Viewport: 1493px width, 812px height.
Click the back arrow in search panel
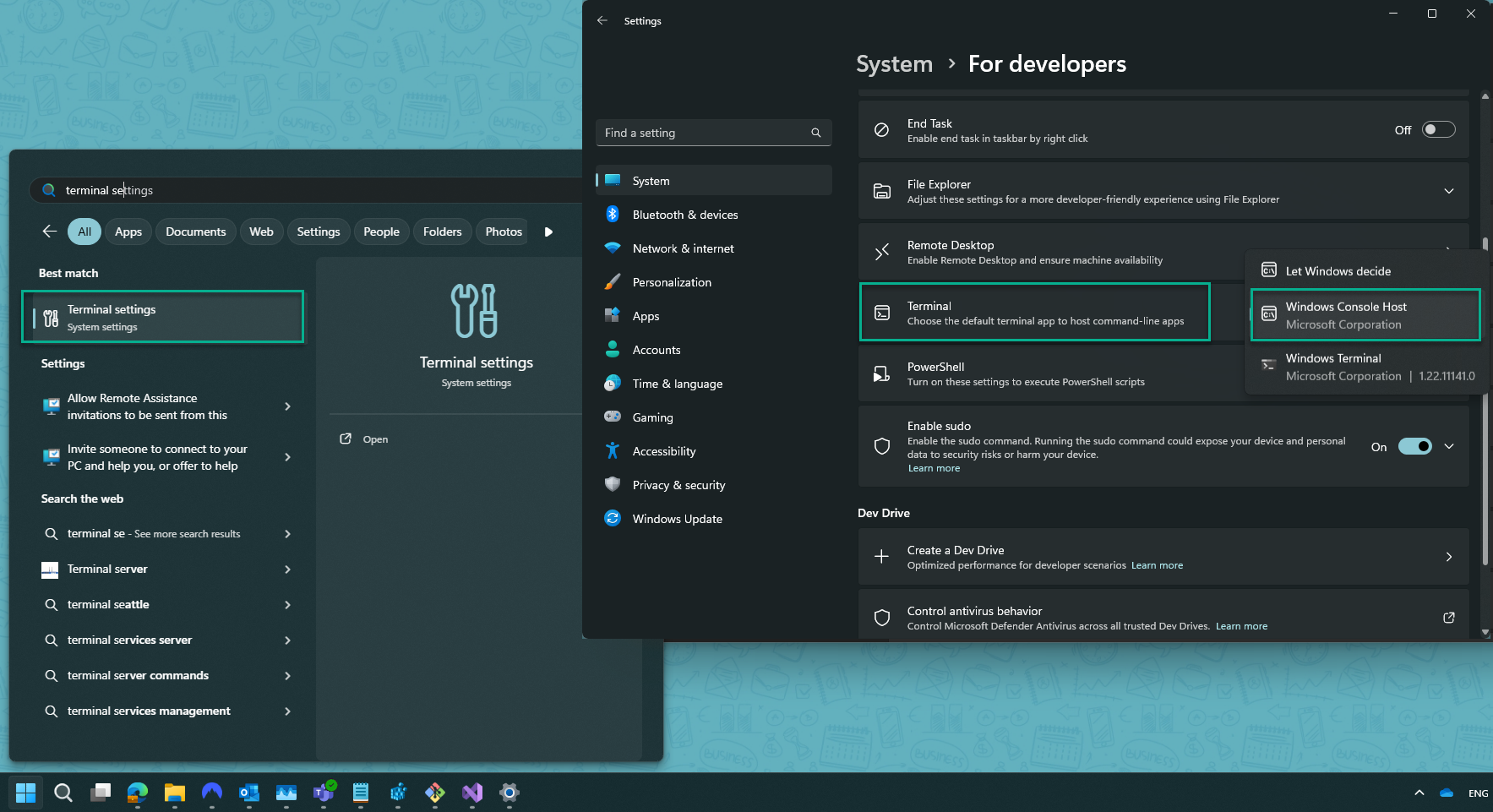(x=50, y=232)
